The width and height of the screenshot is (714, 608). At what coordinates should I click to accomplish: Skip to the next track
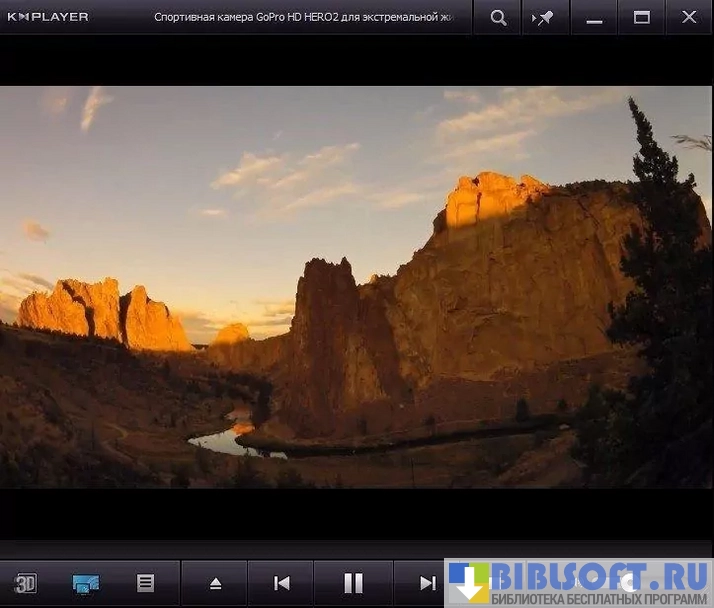pyautogui.click(x=427, y=583)
